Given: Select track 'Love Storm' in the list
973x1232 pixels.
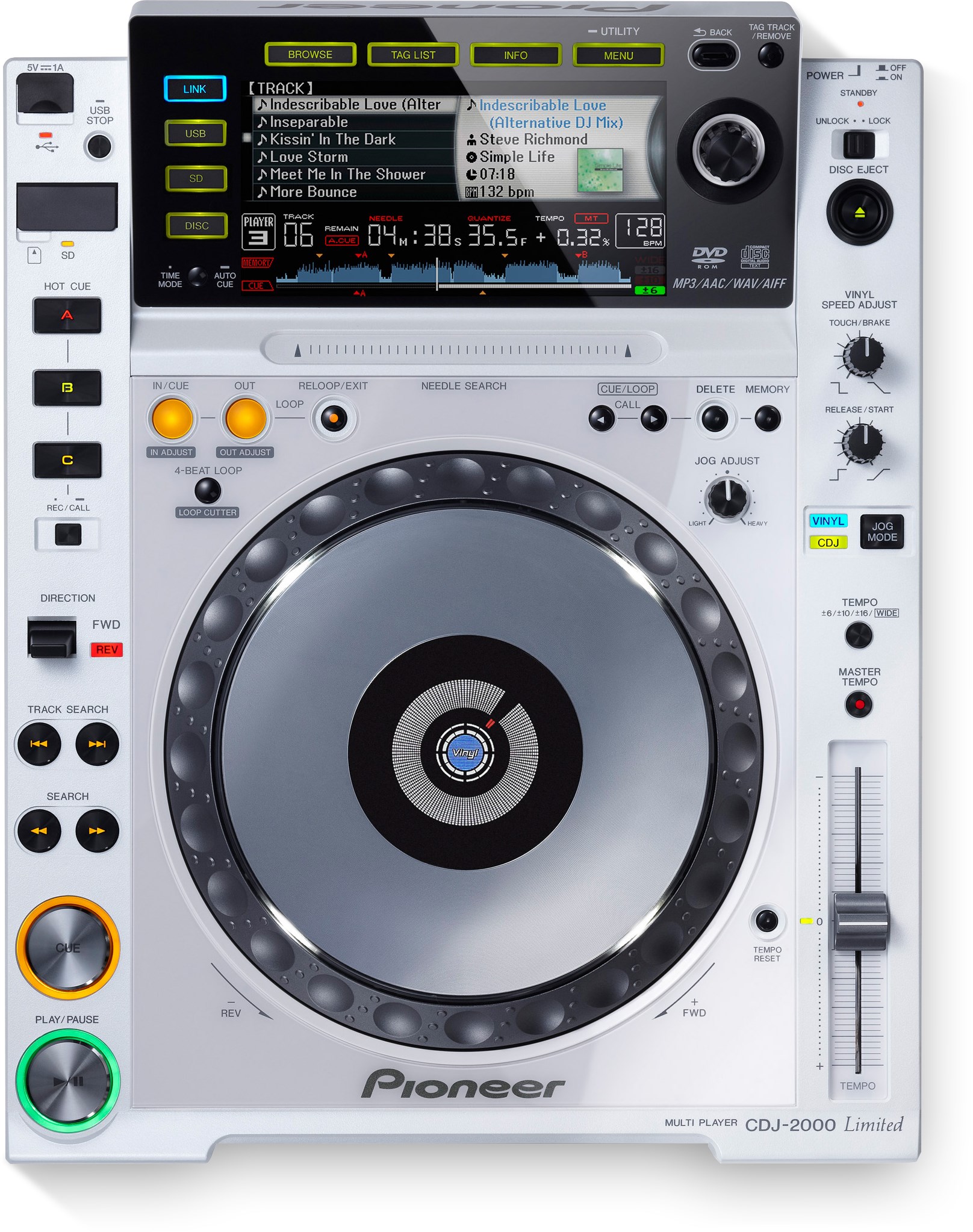Looking at the screenshot, I should point(355,157).
